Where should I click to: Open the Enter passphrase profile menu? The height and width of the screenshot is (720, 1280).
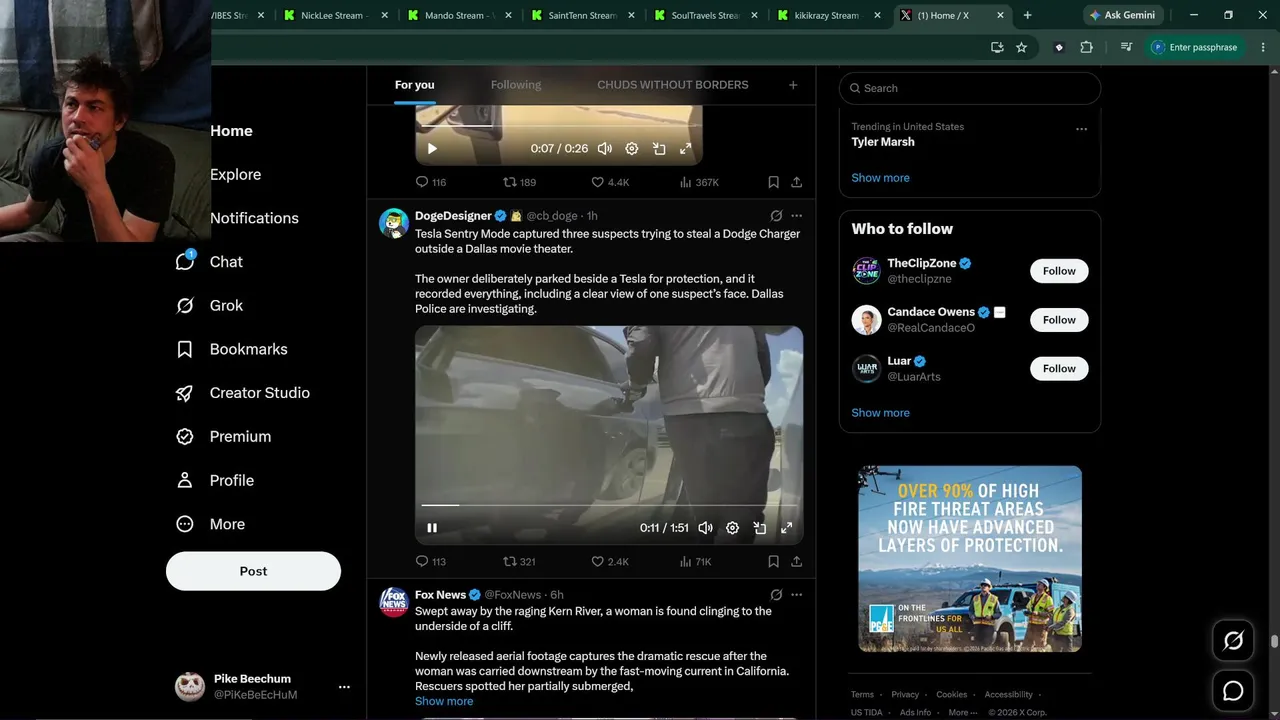tap(1195, 47)
